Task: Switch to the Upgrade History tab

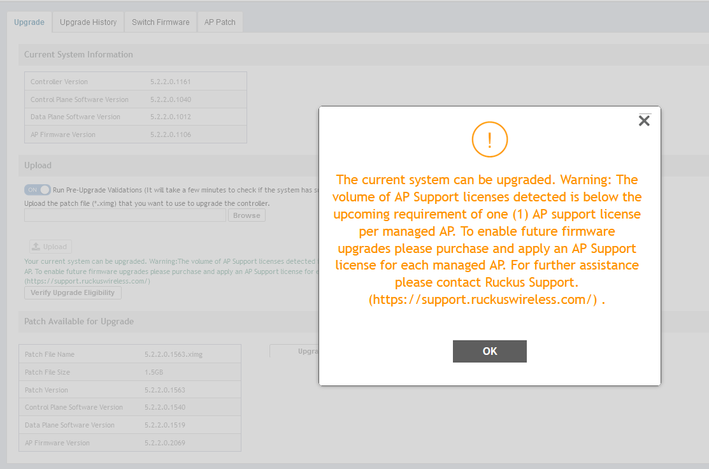Action: tap(88, 22)
